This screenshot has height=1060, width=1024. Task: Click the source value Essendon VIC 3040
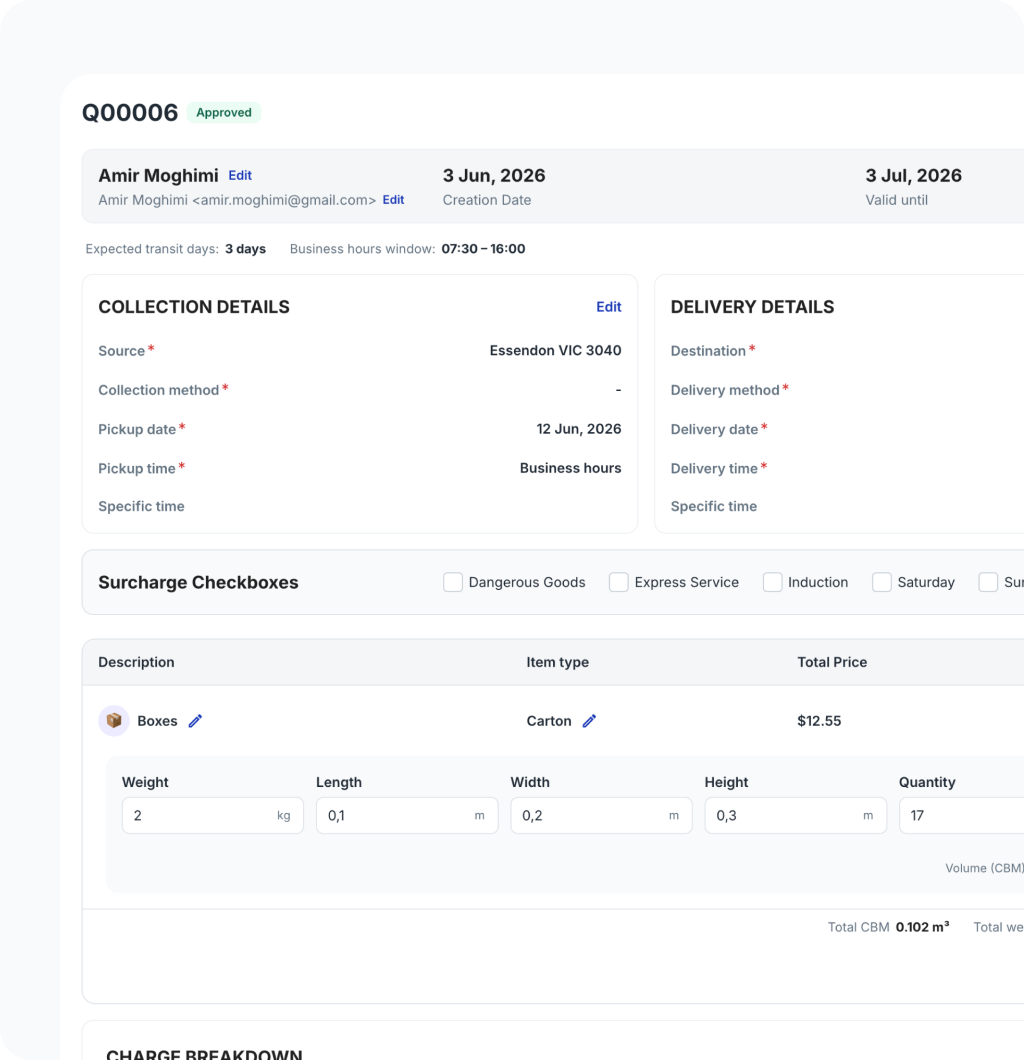(x=555, y=350)
